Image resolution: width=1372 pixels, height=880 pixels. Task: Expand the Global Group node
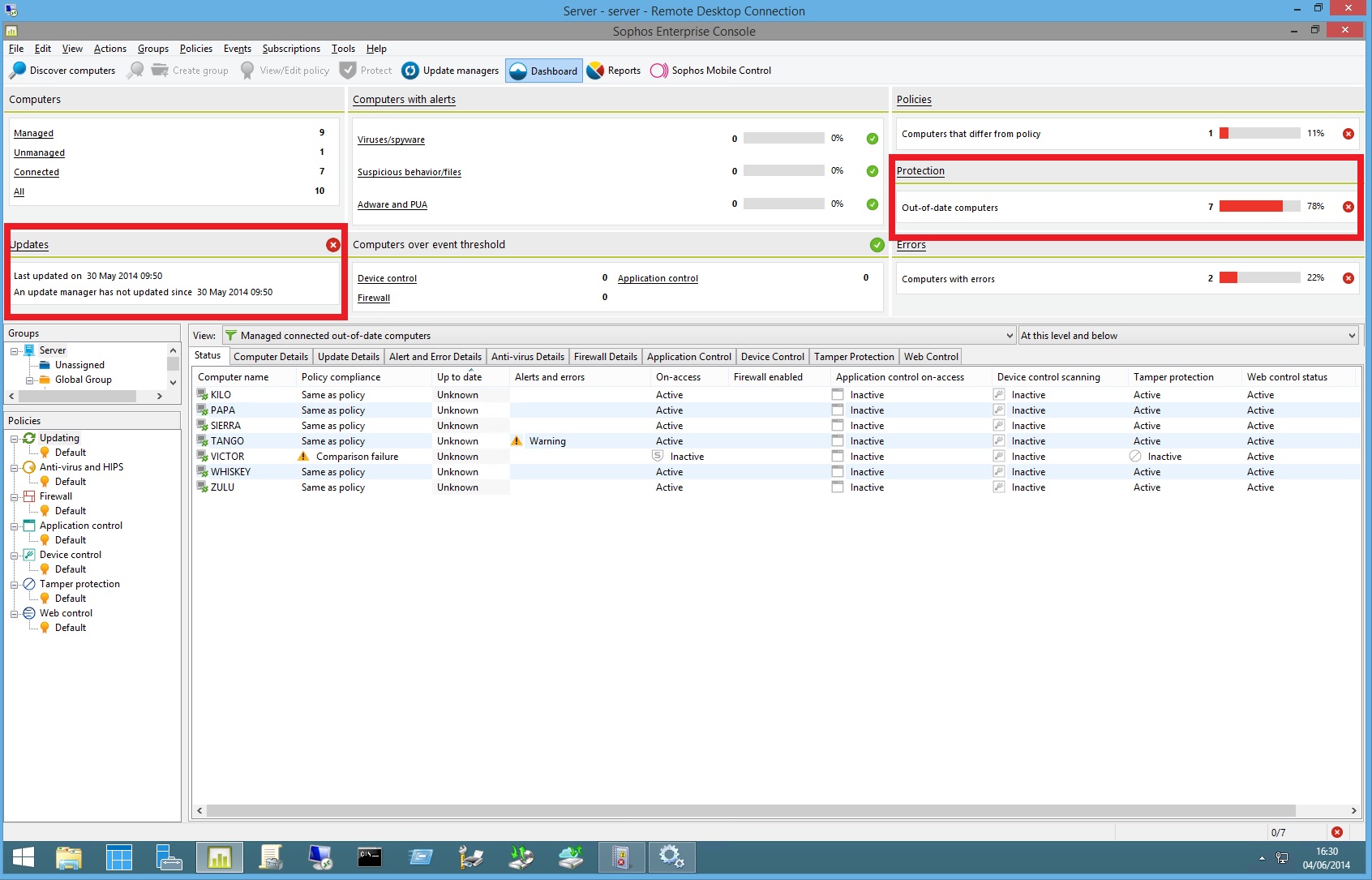point(30,380)
